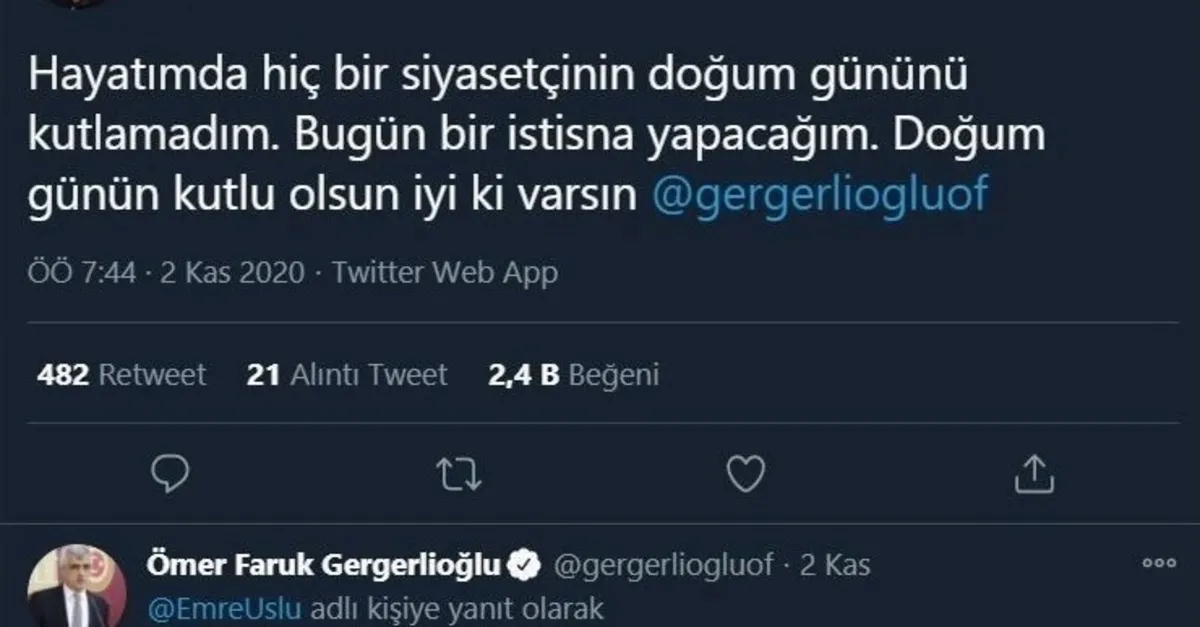Screen dimensions: 1200x627
Task: Open the three-dot menu on Gergerlioğlu's reply
Action: tap(1160, 564)
